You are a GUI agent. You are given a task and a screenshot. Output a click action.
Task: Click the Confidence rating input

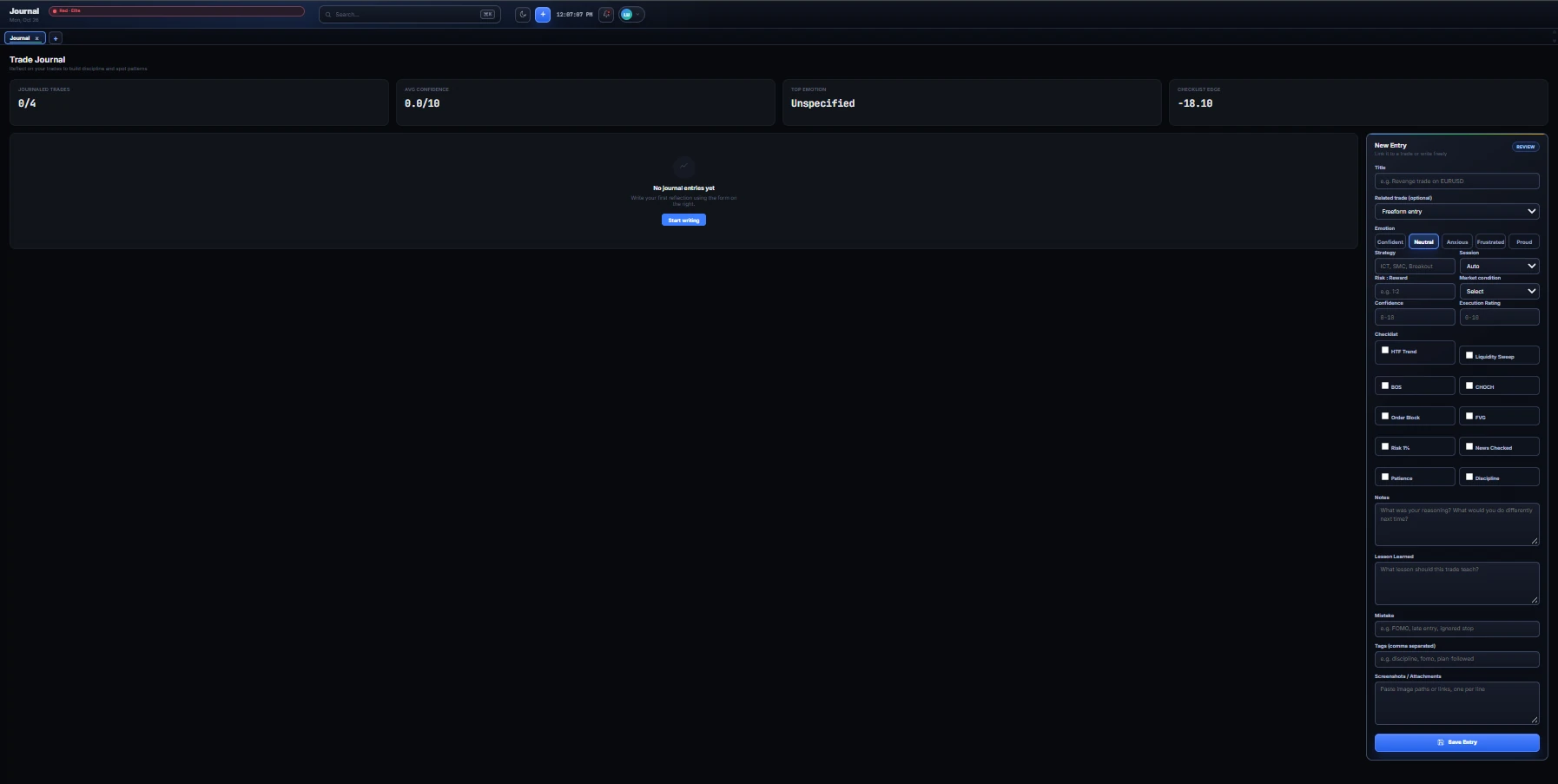coord(1415,317)
